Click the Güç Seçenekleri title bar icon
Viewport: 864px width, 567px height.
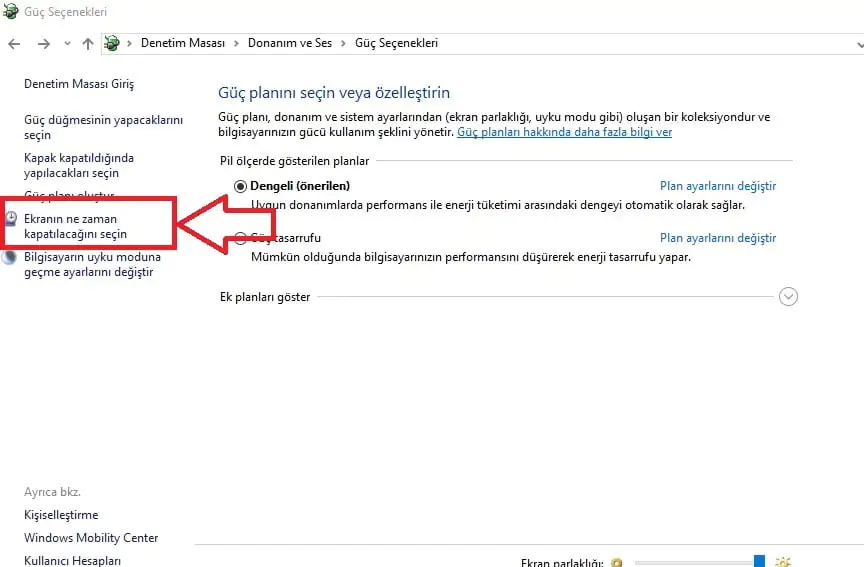(x=10, y=11)
